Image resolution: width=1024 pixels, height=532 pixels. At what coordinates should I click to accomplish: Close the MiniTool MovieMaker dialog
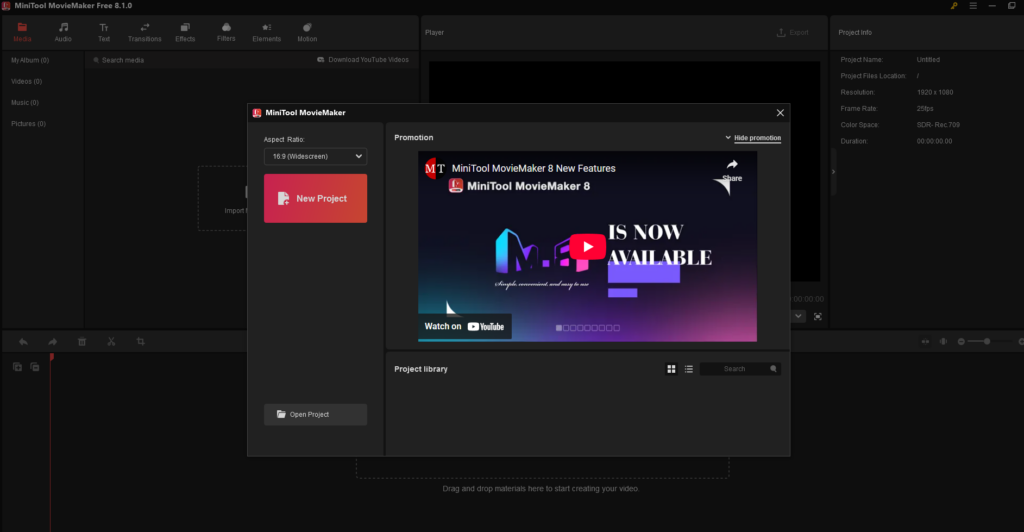pos(780,113)
